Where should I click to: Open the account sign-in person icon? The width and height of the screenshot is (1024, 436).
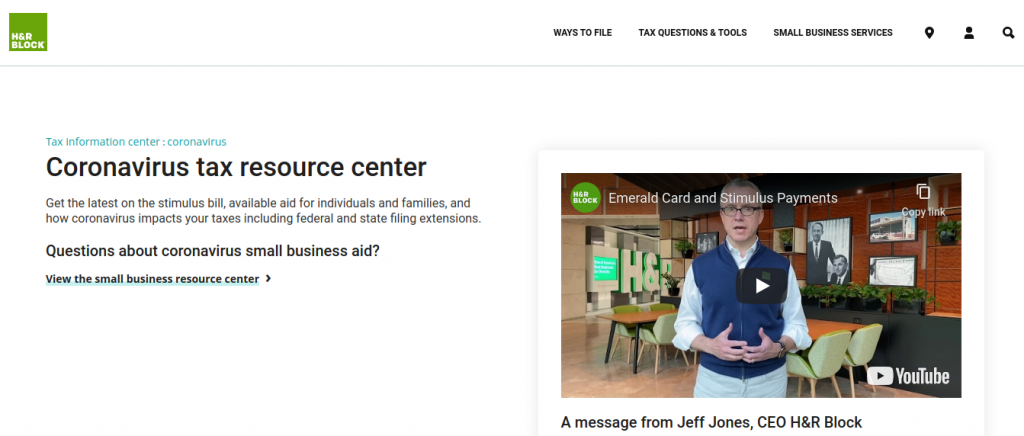969,33
